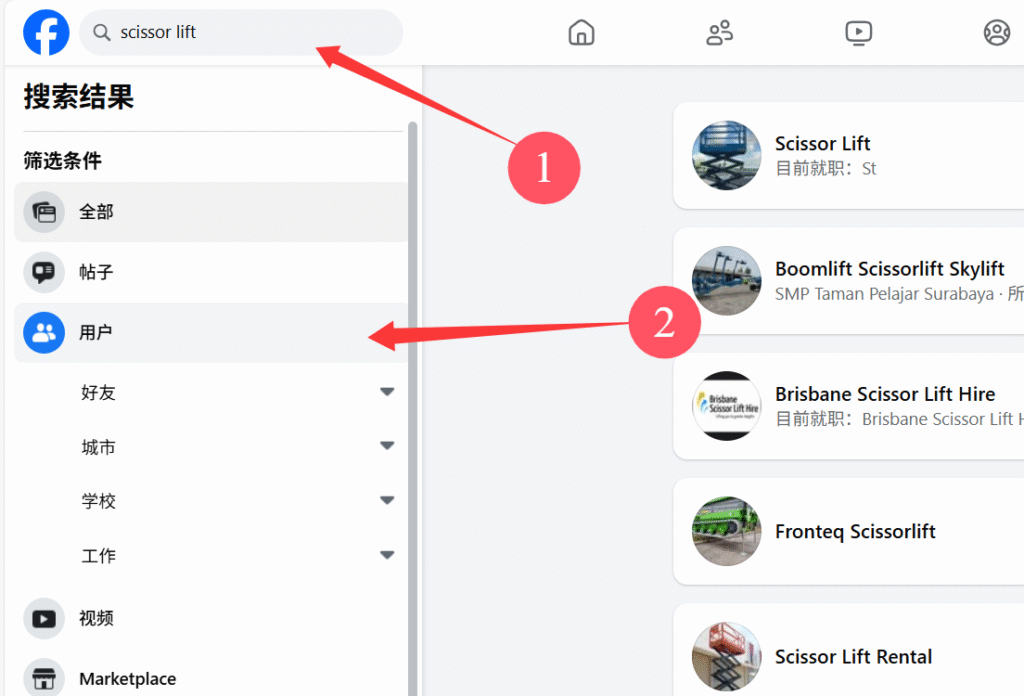Select the 视频 filter icon
The width and height of the screenshot is (1024, 696).
pyautogui.click(x=44, y=619)
